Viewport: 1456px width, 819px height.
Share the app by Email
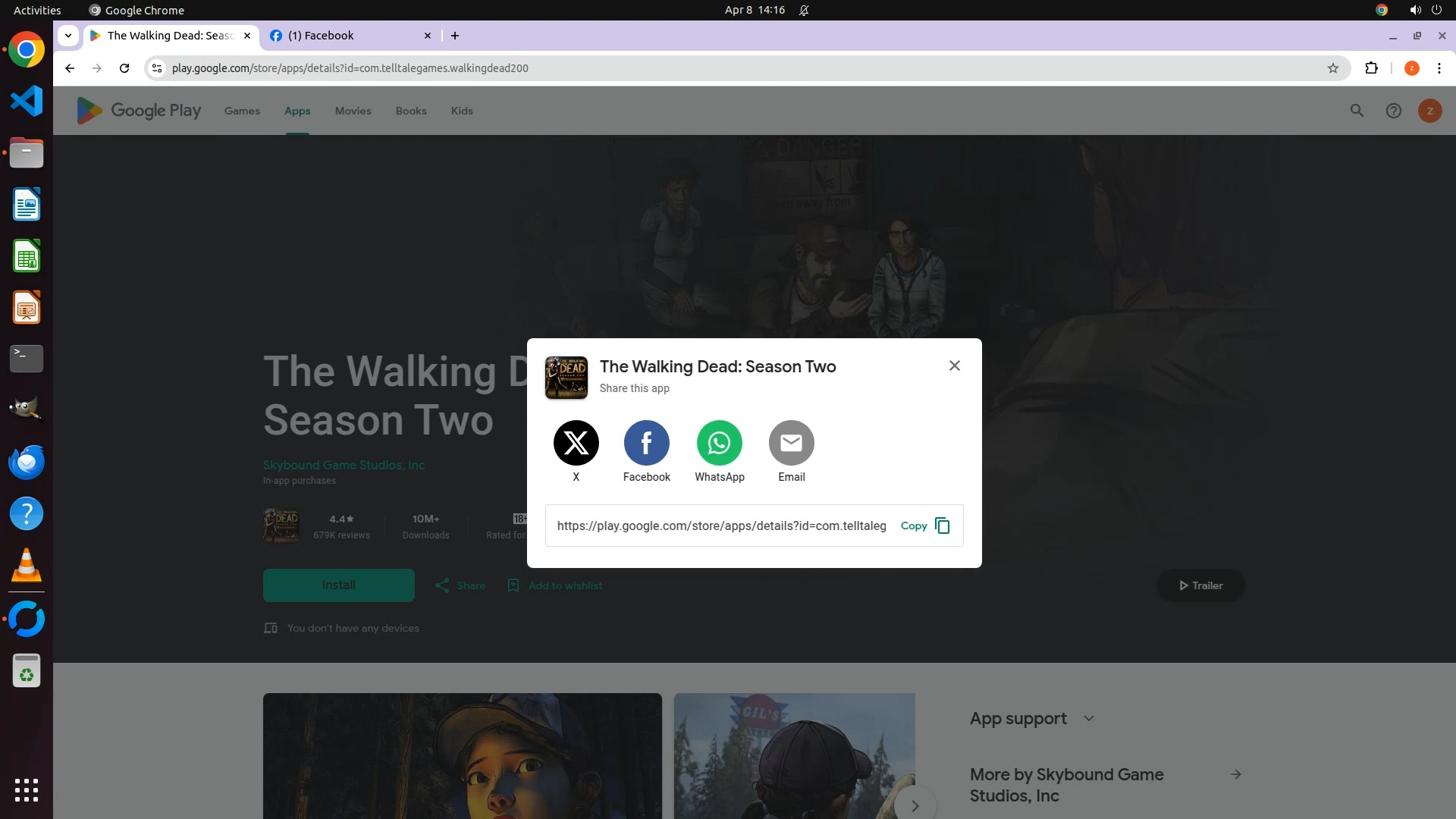point(791,443)
